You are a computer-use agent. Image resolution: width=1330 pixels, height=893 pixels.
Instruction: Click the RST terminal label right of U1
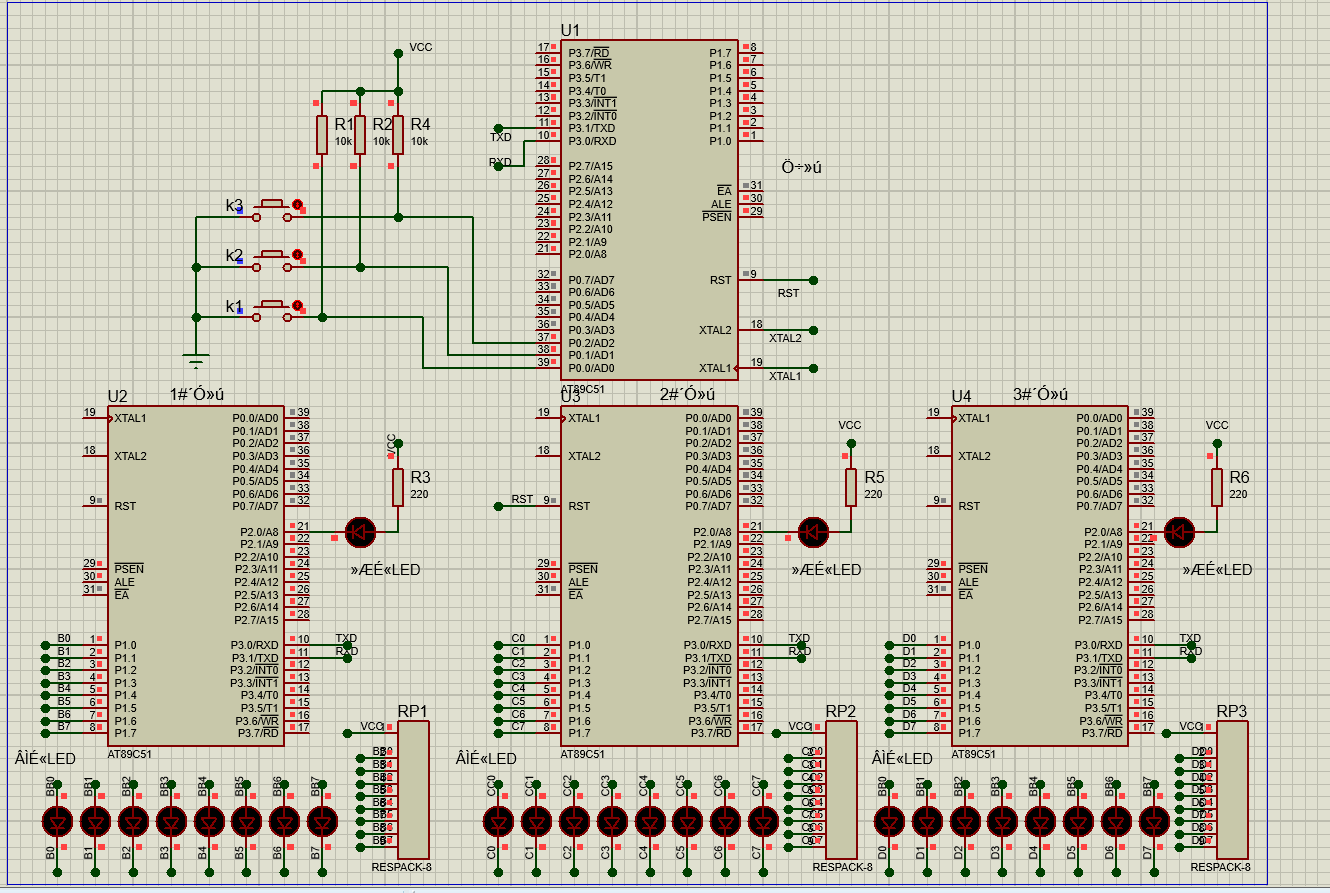click(789, 293)
